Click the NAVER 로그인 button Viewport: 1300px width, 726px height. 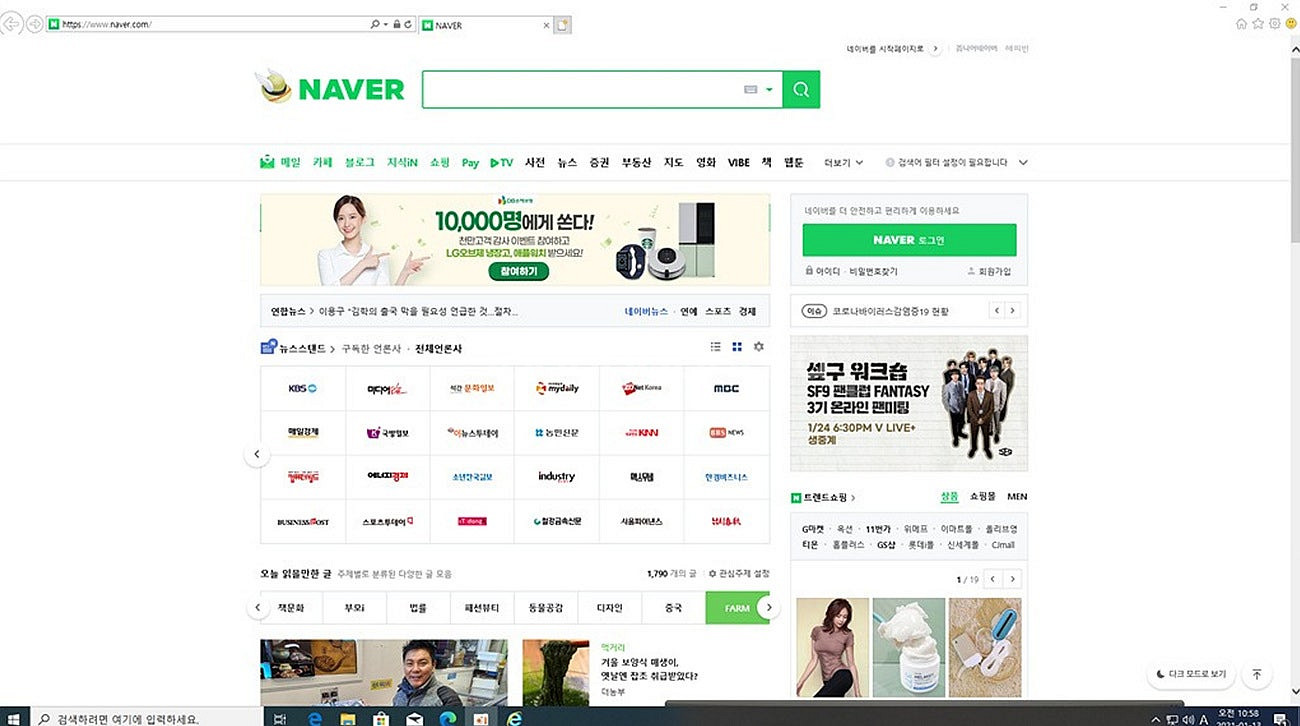909,240
